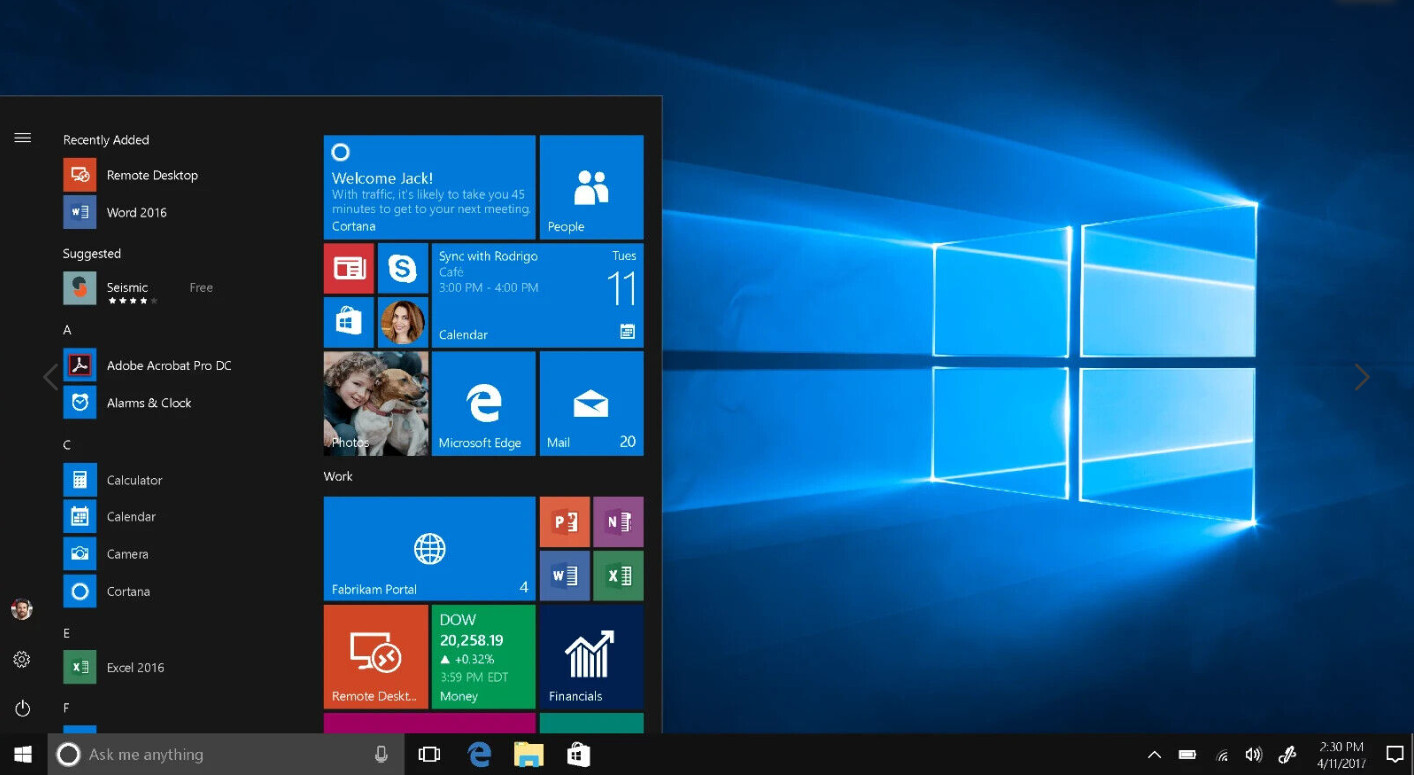Screen dimensions: 1414x775
Task: Click the Power button icon
Action: 22,708
